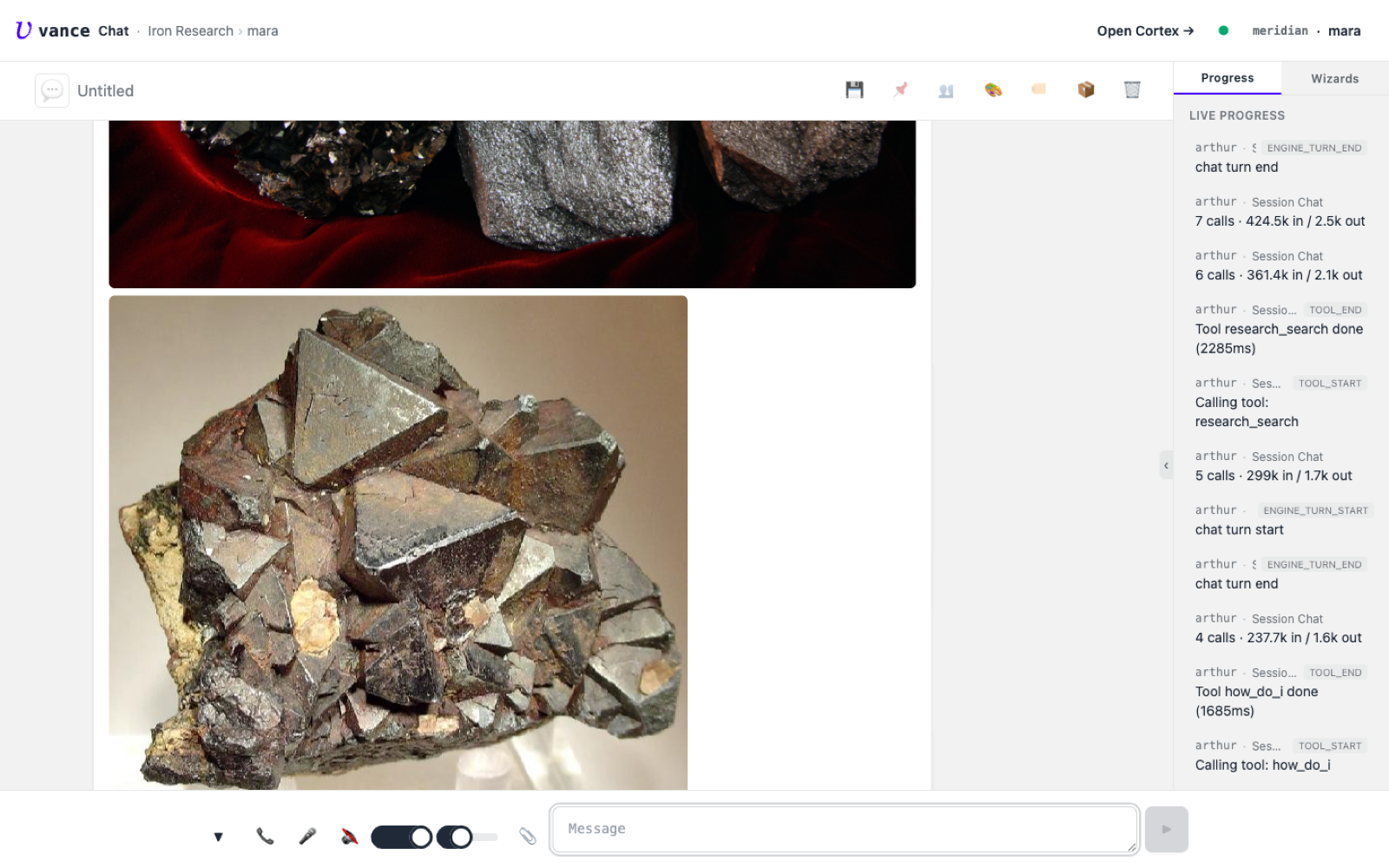Open the dropdown triangle left of phone icon
Viewport: 1389px width, 868px height.
pyautogui.click(x=218, y=837)
